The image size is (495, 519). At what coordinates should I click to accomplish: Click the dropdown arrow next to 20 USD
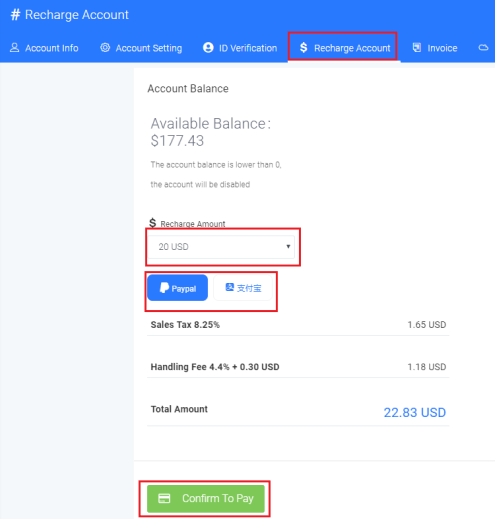pyautogui.click(x=288, y=246)
